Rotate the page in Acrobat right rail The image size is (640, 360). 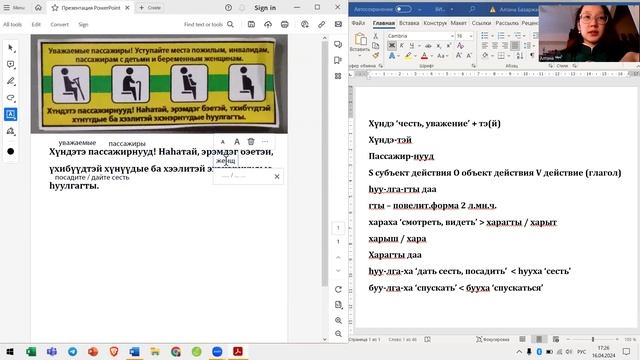[x=338, y=289]
